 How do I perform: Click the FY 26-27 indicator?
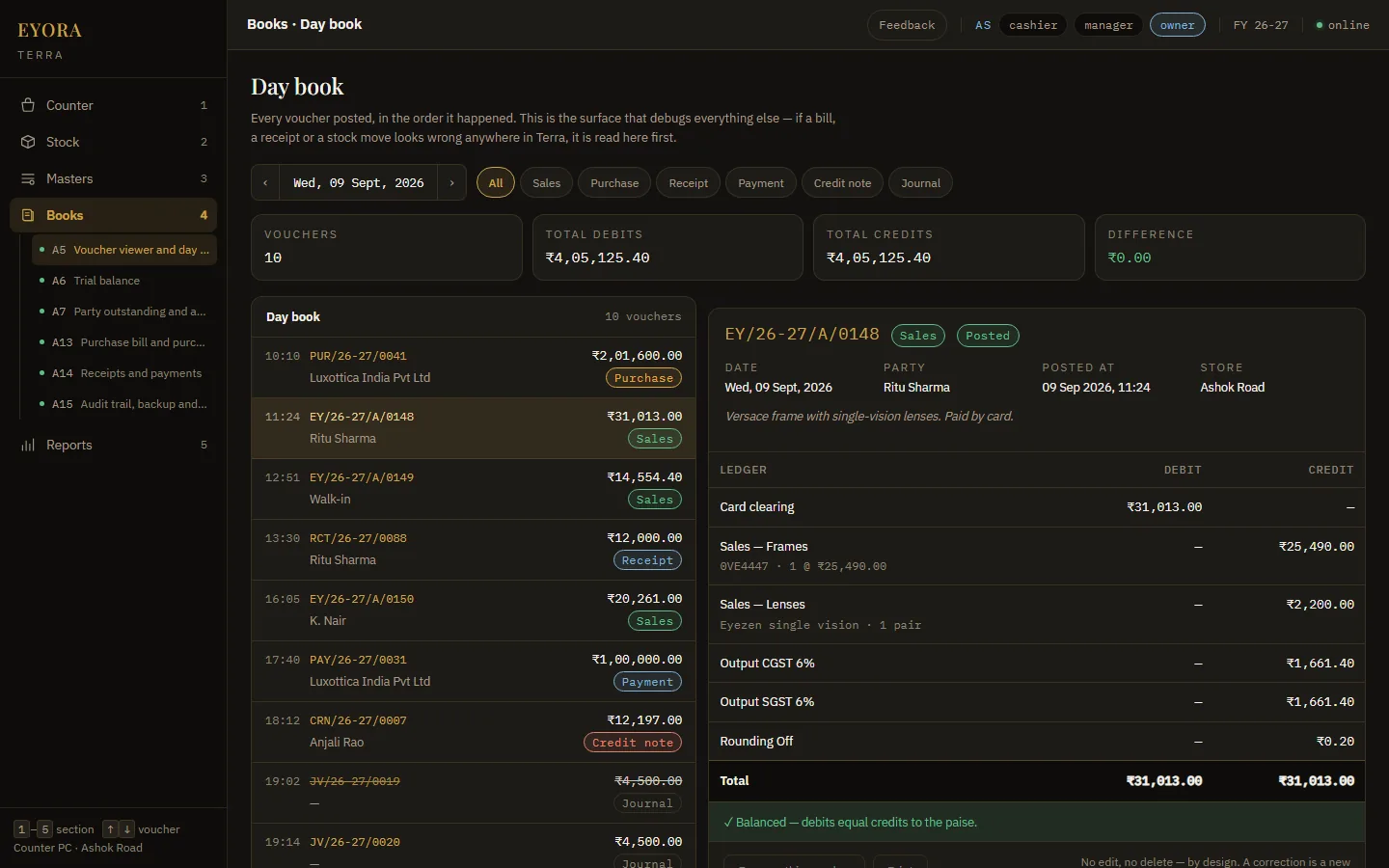pyautogui.click(x=1261, y=25)
